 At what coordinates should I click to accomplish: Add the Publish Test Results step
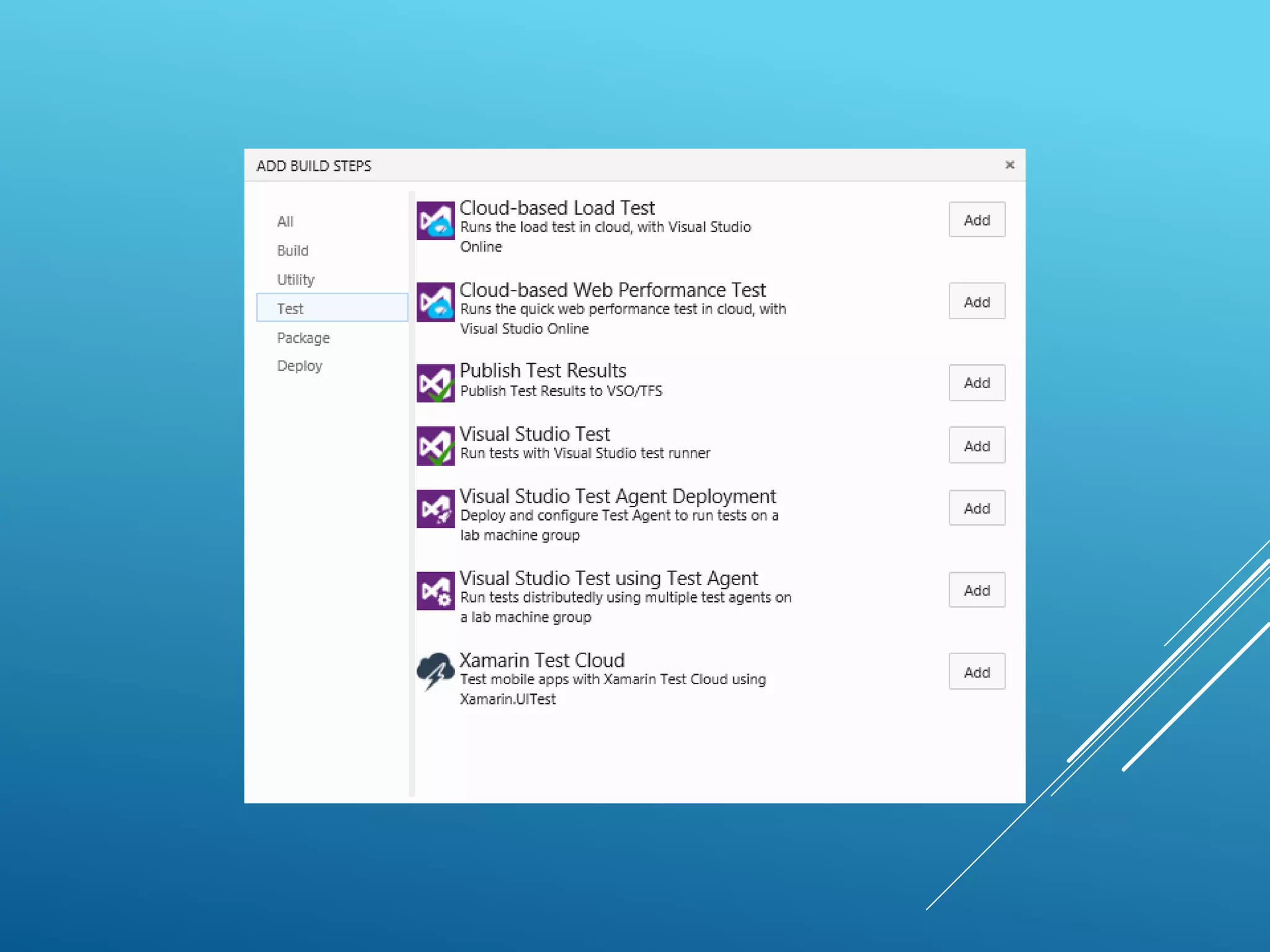[x=977, y=383]
